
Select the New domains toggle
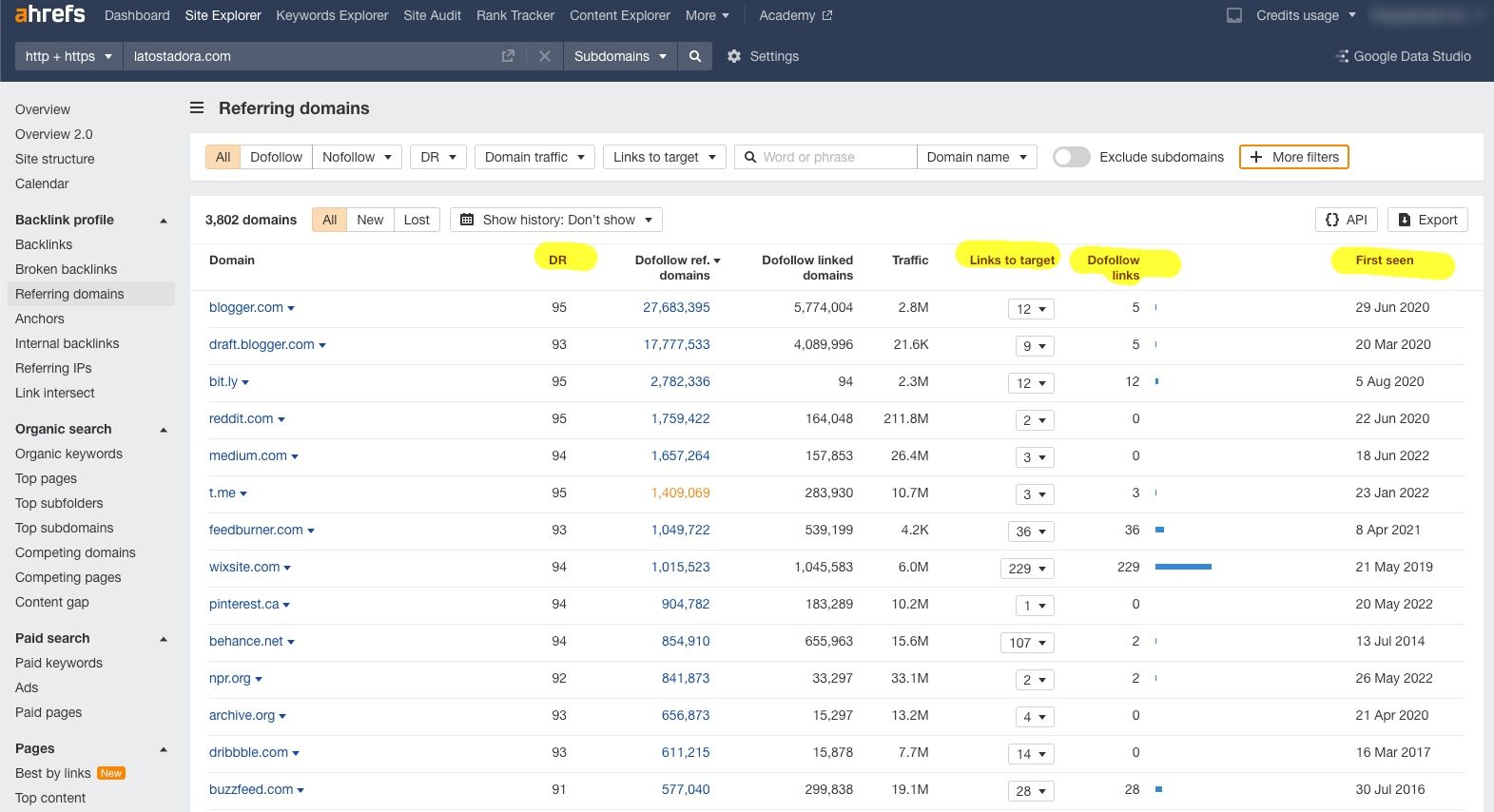370,220
